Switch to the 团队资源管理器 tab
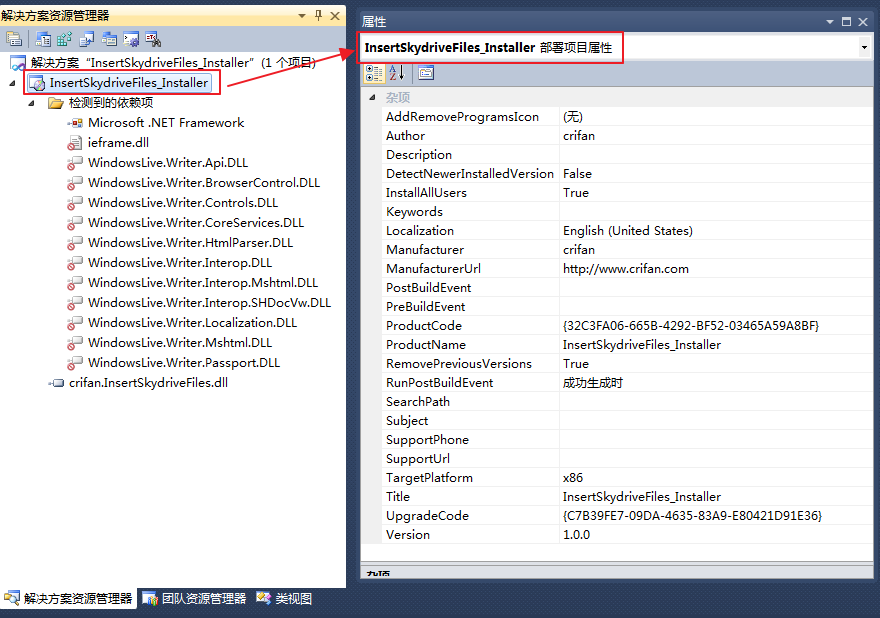880x618 pixels. (x=194, y=598)
